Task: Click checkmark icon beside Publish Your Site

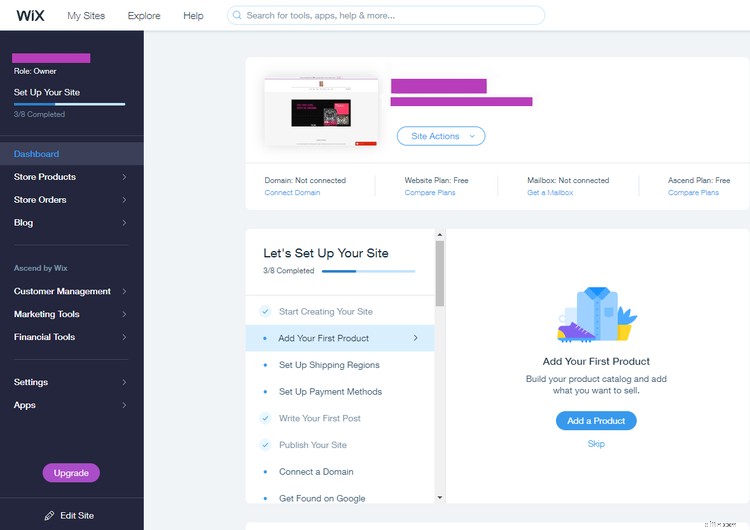Action: 265,445
